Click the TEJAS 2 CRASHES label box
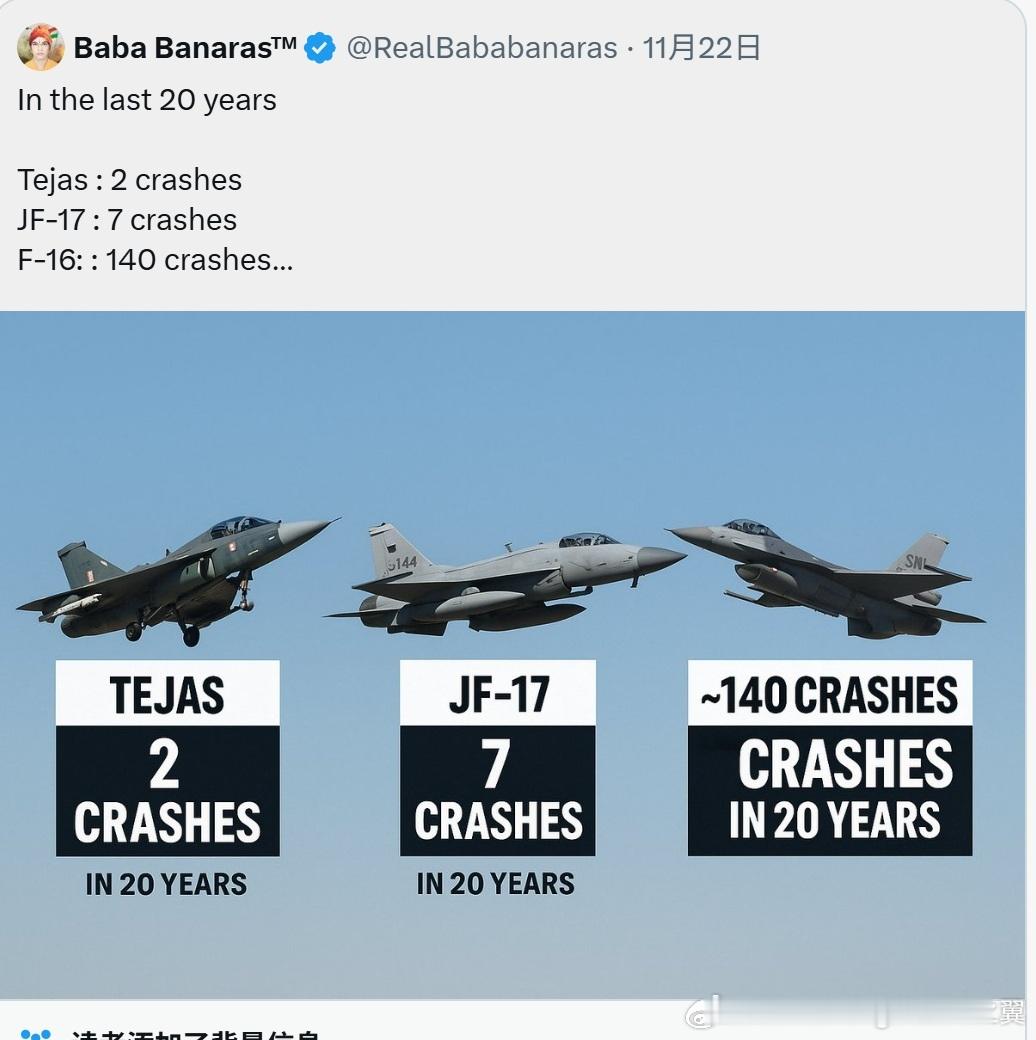Screen dimensions: 1036x1040 click(168, 758)
